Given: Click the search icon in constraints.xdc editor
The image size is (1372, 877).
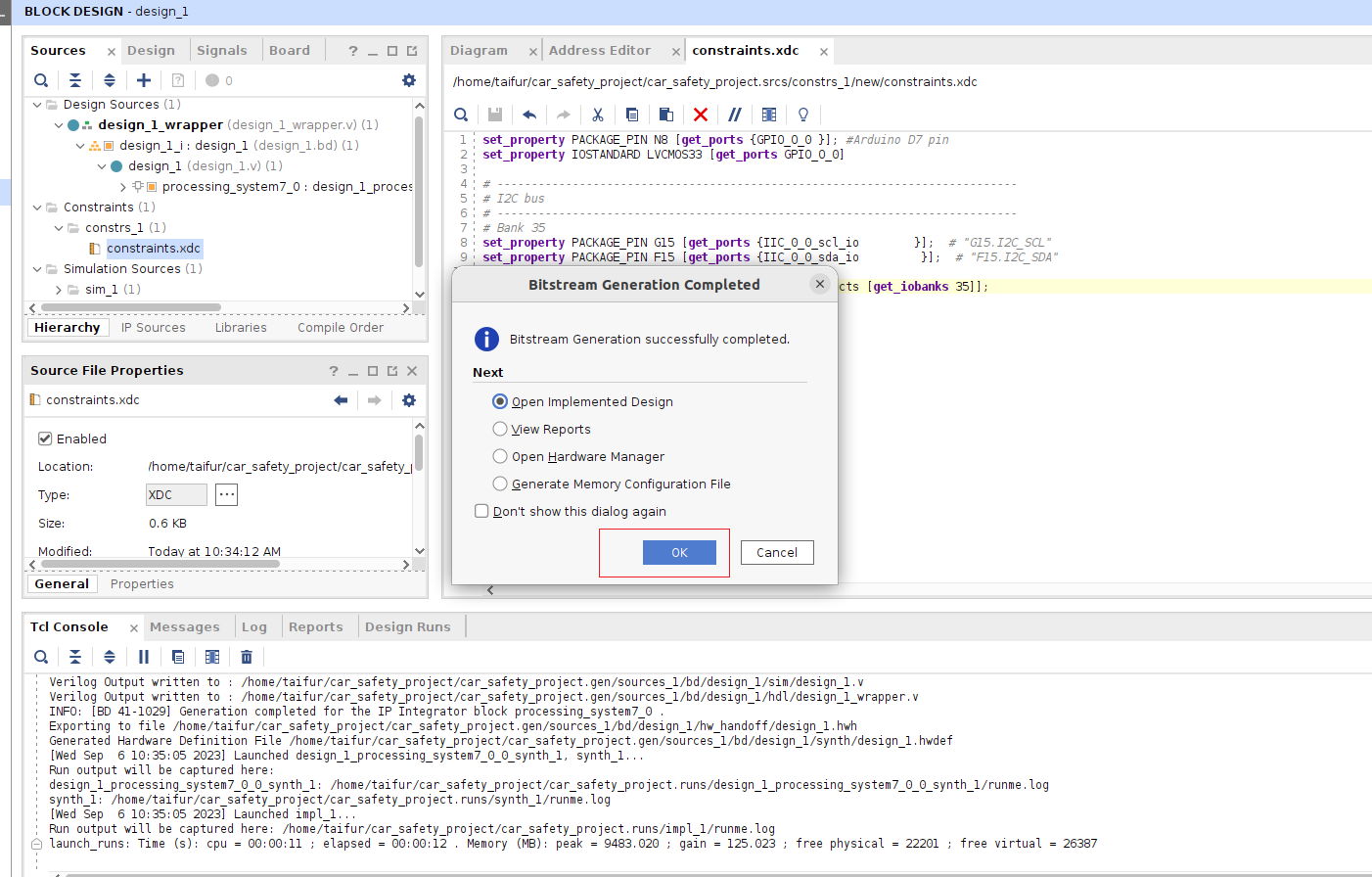Looking at the screenshot, I should click(x=461, y=115).
